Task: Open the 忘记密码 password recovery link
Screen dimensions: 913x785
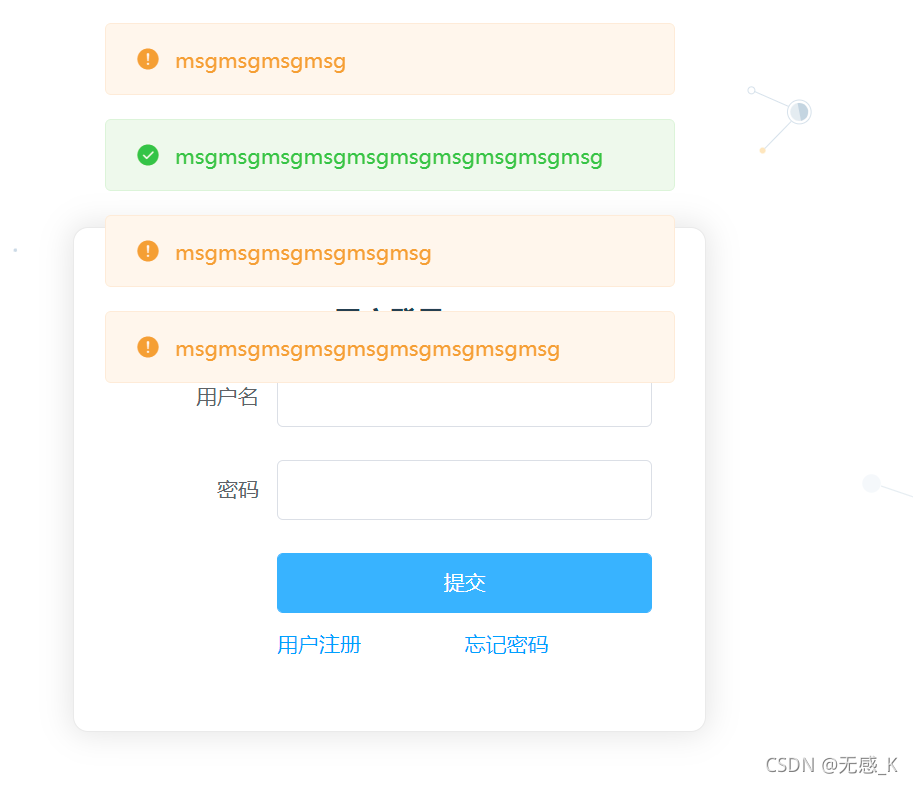Action: click(506, 645)
